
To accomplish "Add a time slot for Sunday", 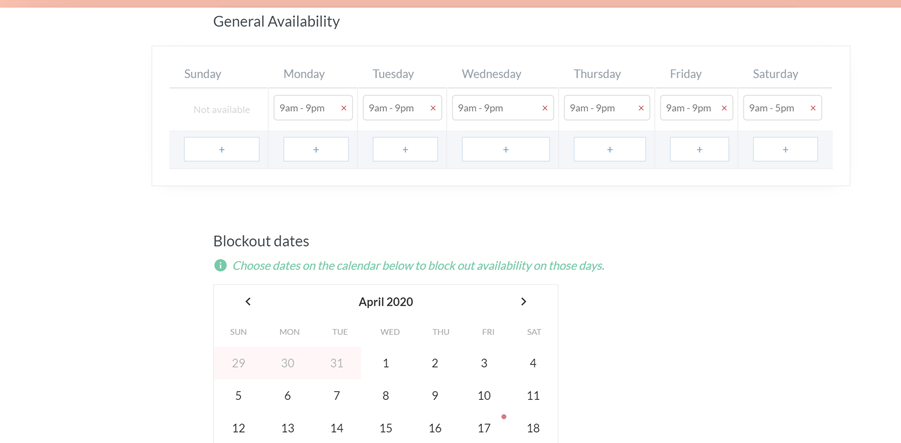I will (222, 149).
